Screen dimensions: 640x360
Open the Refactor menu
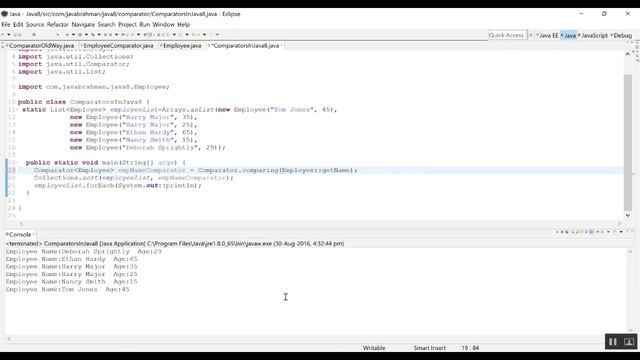(x=58, y=24)
